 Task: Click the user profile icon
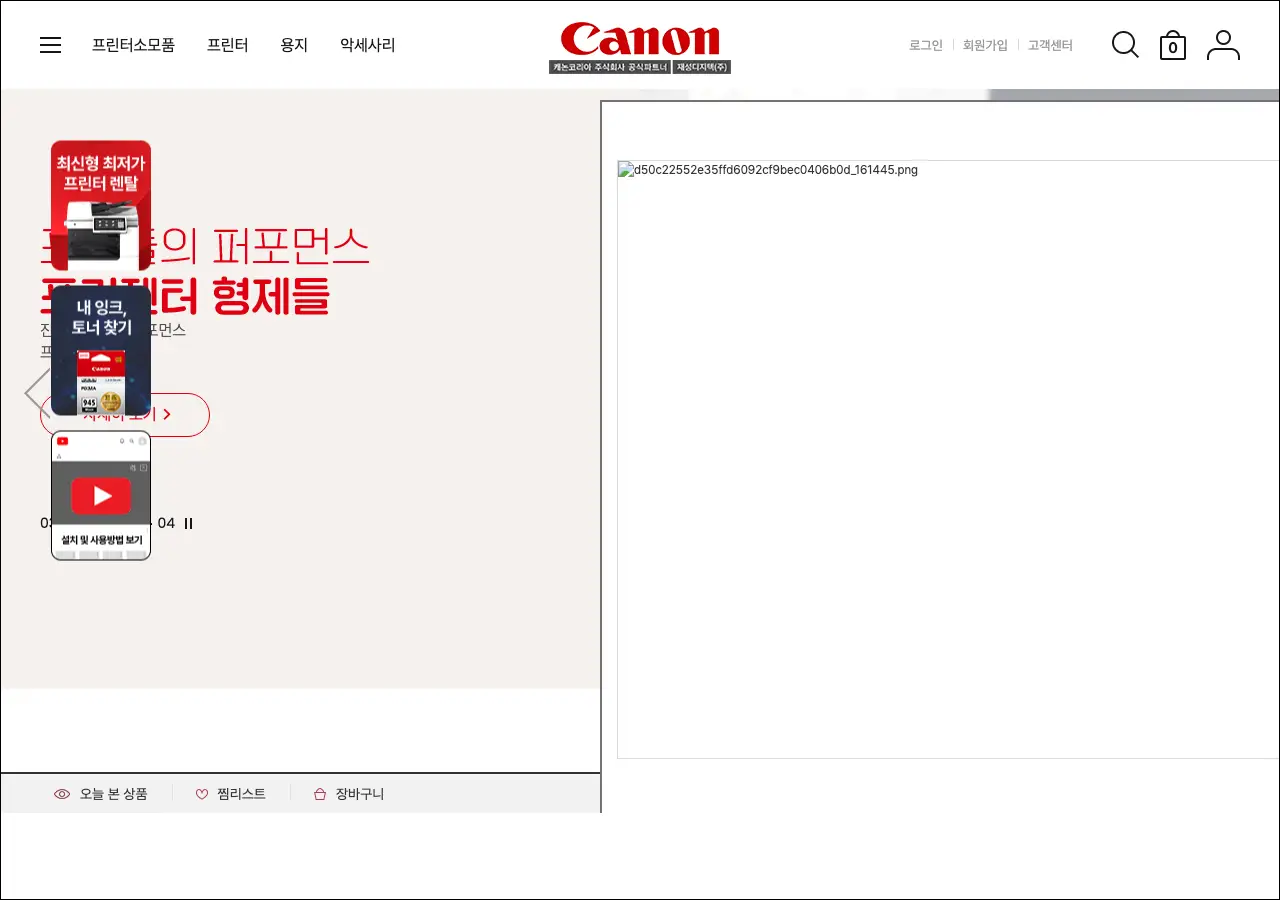(x=1223, y=45)
